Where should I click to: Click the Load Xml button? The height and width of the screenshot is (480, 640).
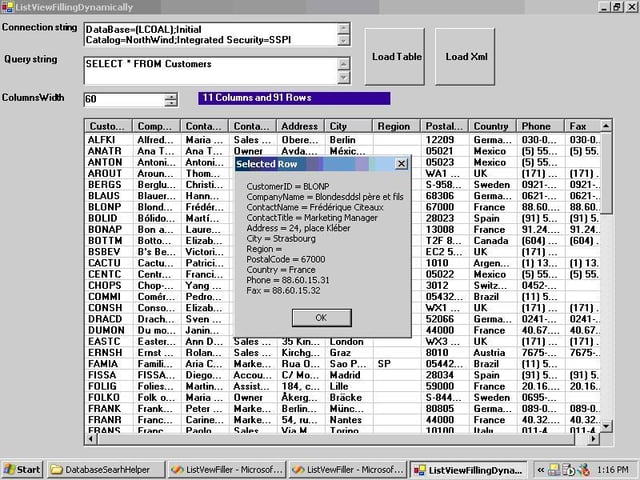click(x=465, y=56)
